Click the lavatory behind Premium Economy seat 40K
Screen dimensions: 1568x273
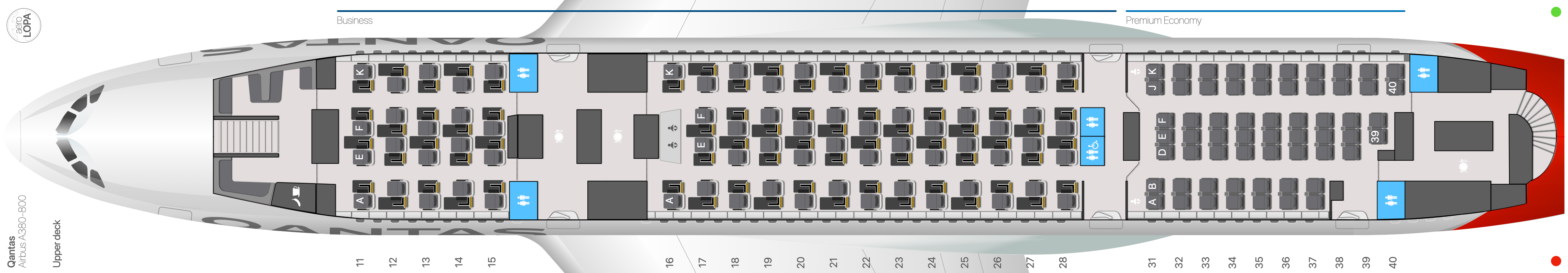pyautogui.click(x=1423, y=73)
